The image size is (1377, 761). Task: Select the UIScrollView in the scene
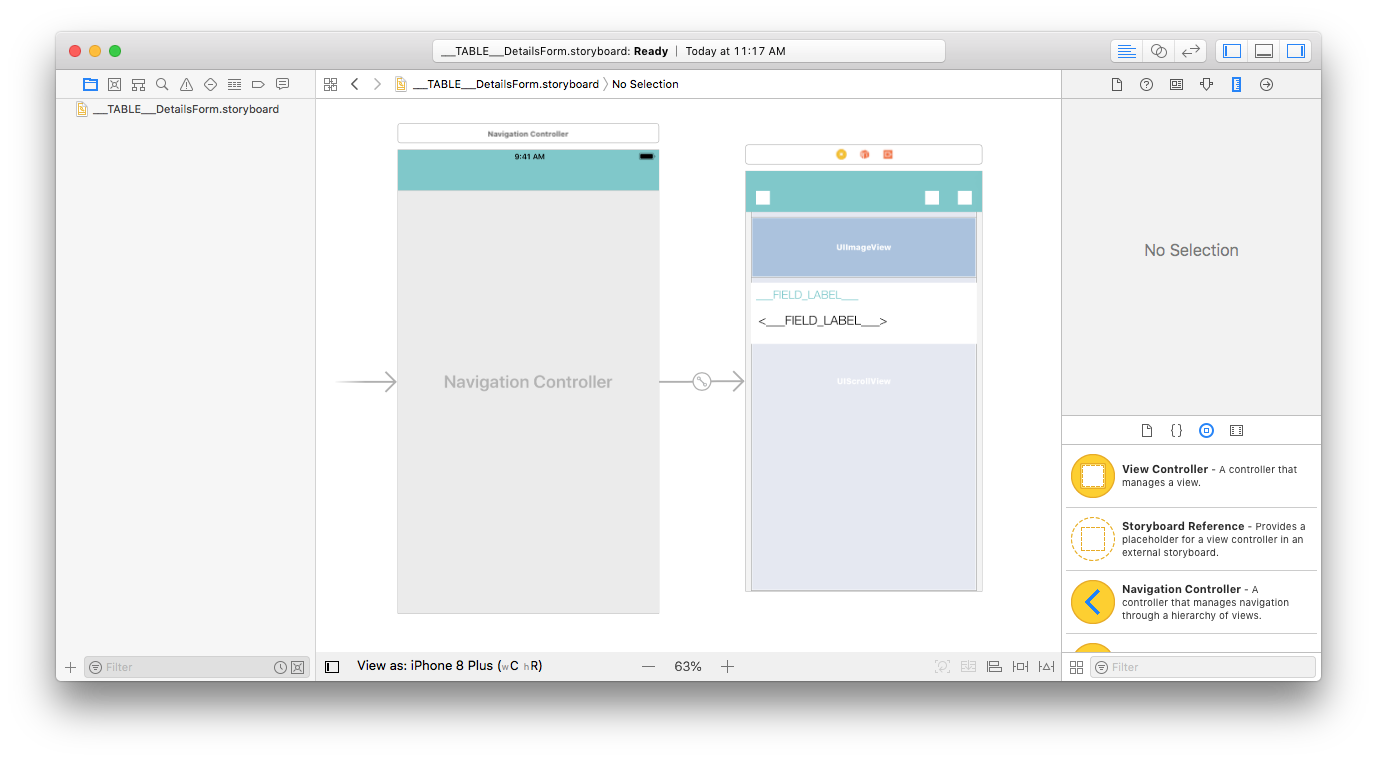pos(864,467)
